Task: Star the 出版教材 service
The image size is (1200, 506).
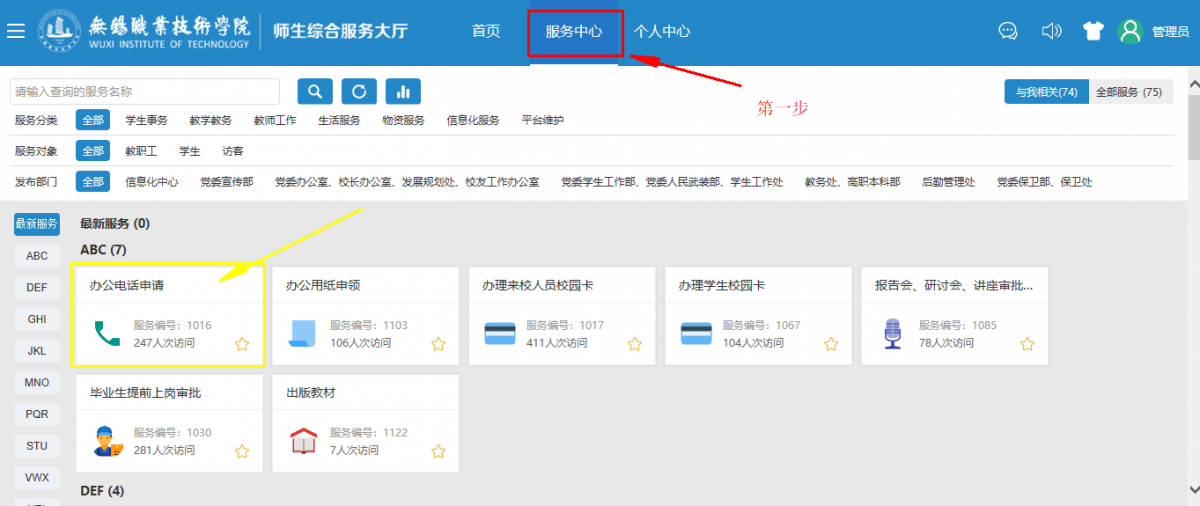Action: coord(438,451)
